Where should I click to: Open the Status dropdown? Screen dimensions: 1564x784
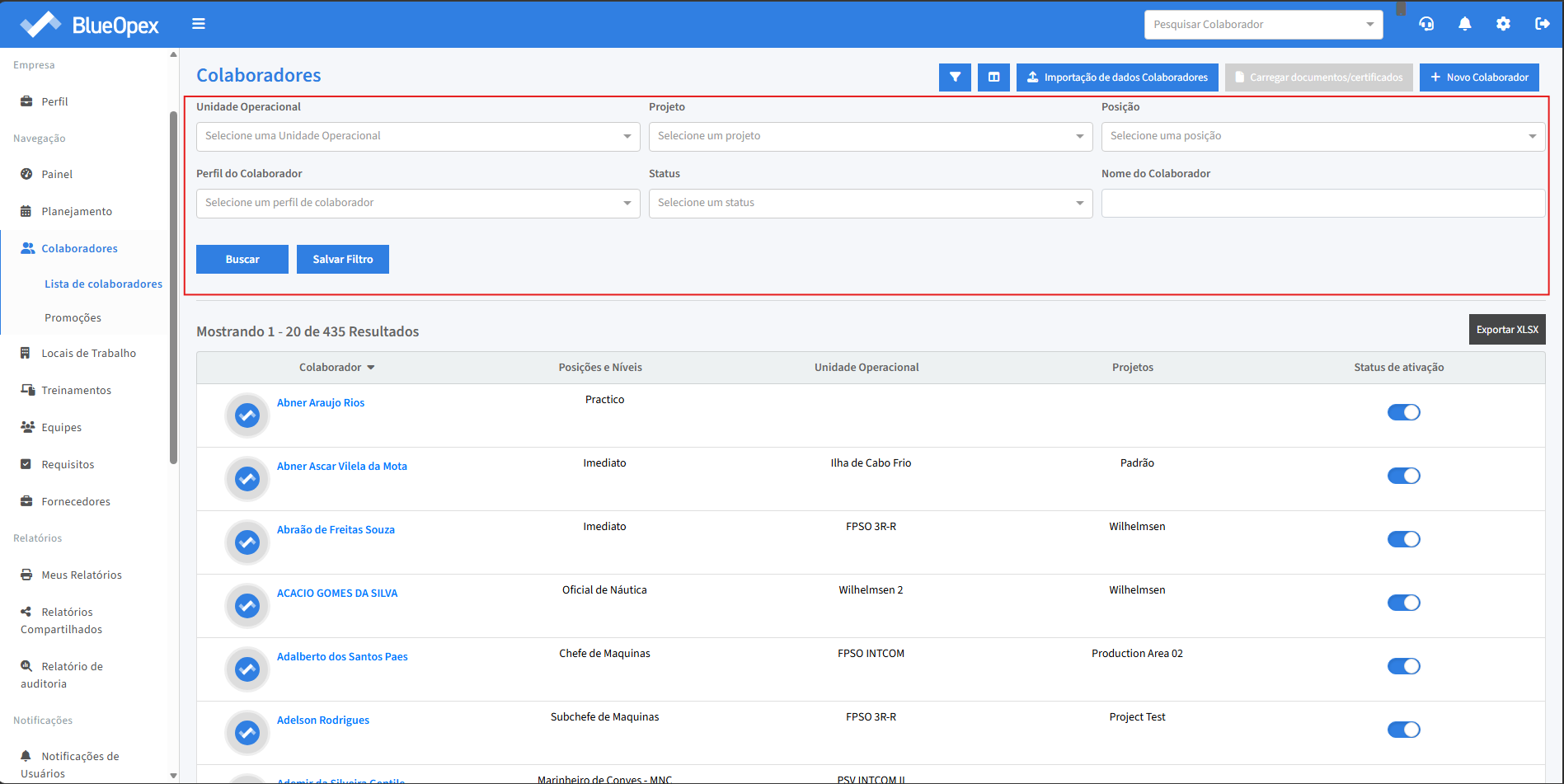(871, 203)
